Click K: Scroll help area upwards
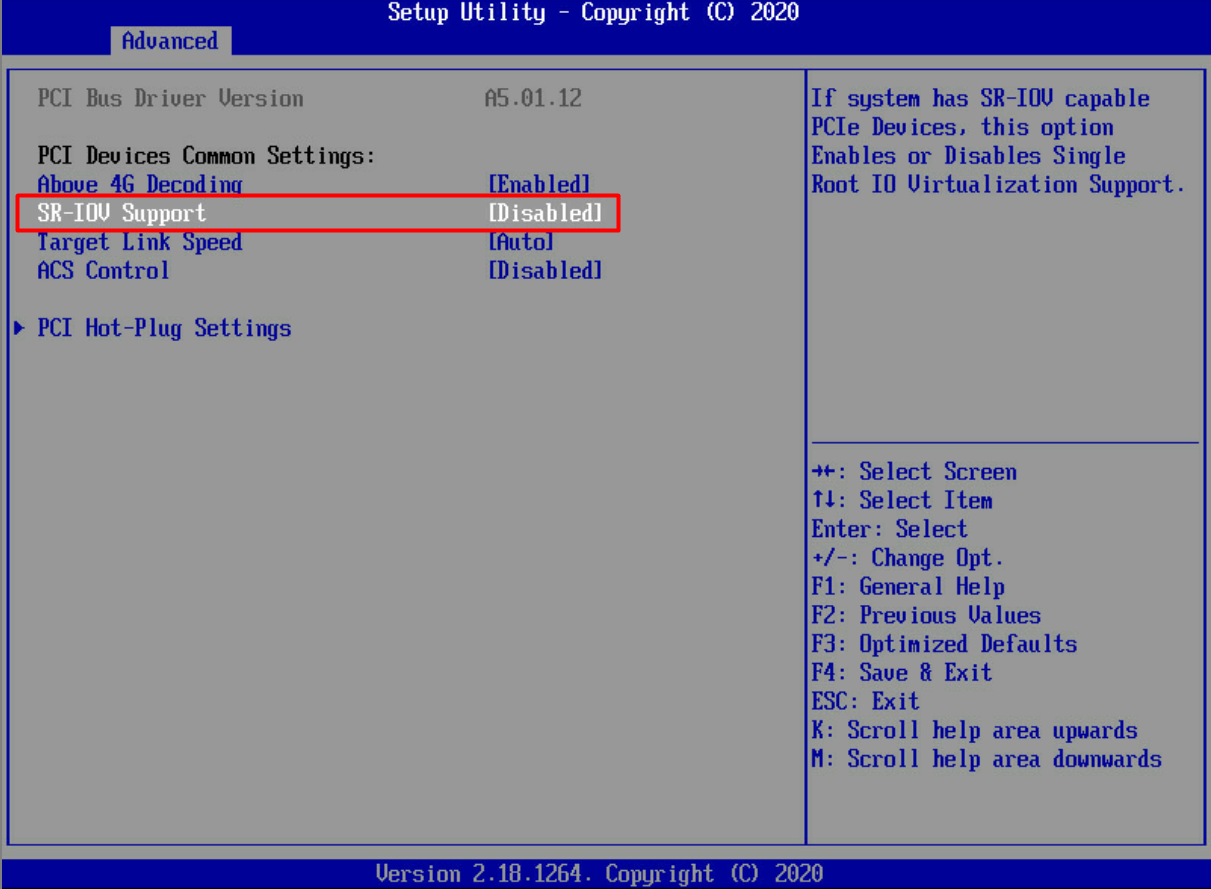Screen dimensions: 1211x889 click(x=974, y=730)
